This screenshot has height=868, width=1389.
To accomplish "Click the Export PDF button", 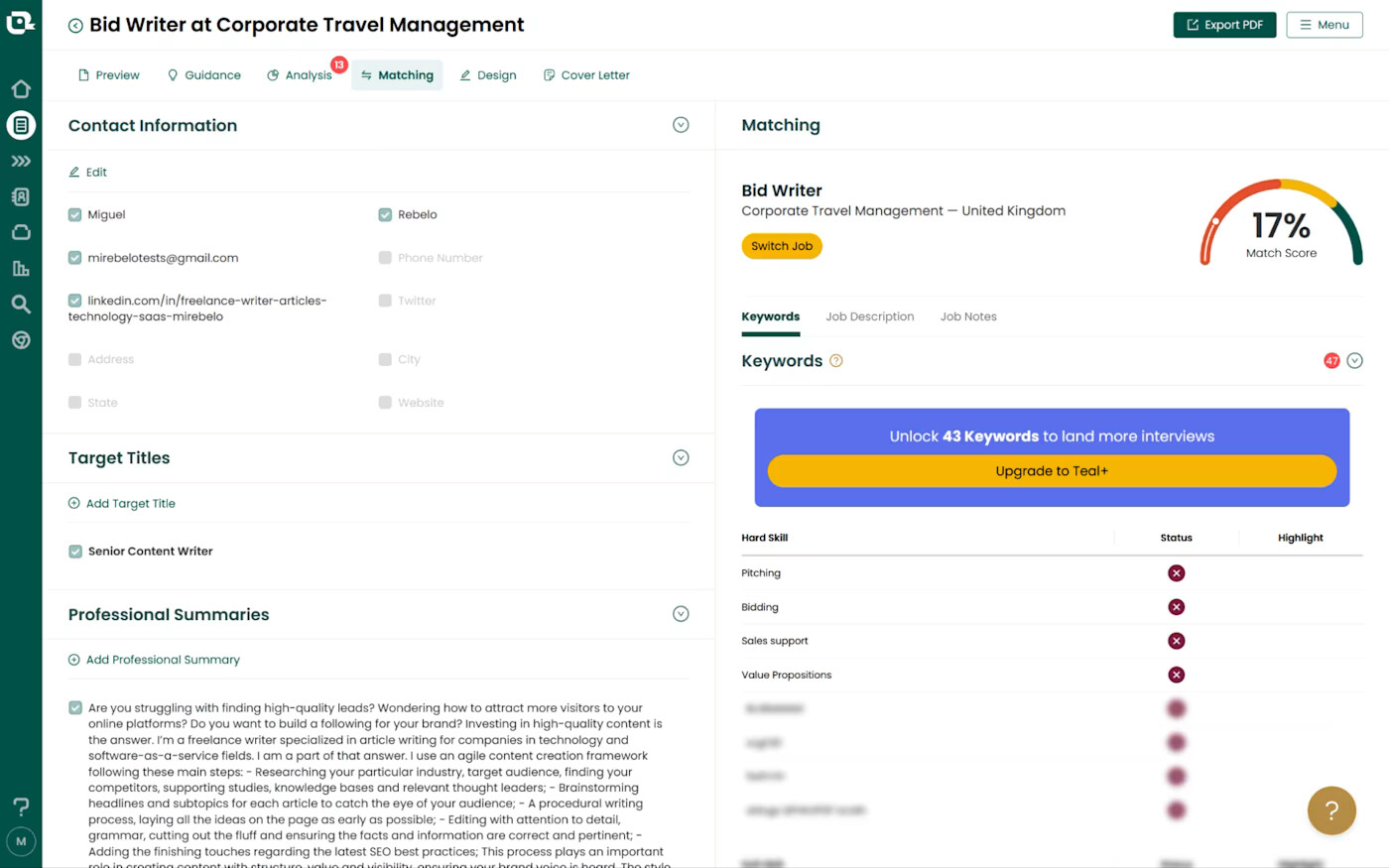I will click(1224, 25).
